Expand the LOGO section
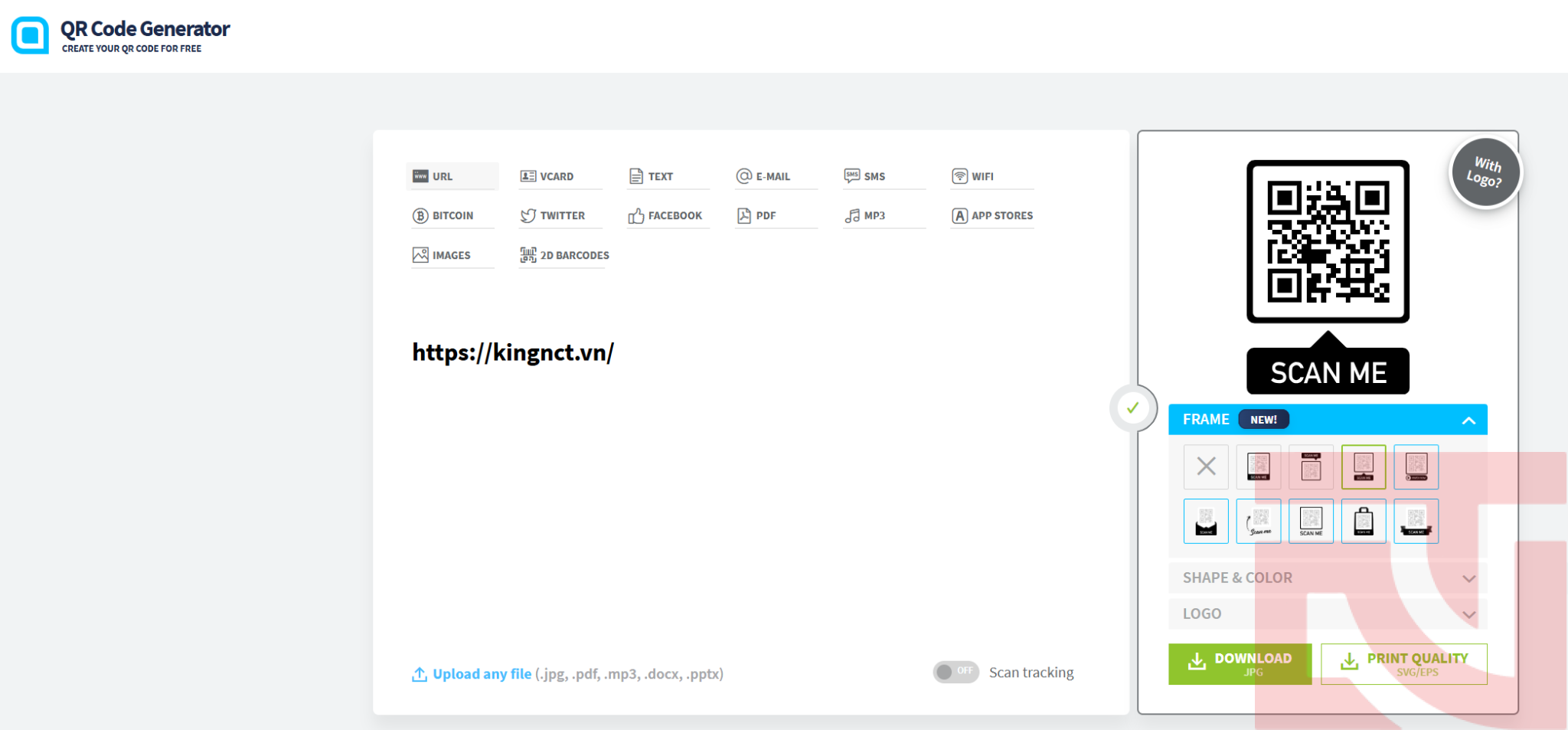Image resolution: width=1568 pixels, height=730 pixels. 1328,614
